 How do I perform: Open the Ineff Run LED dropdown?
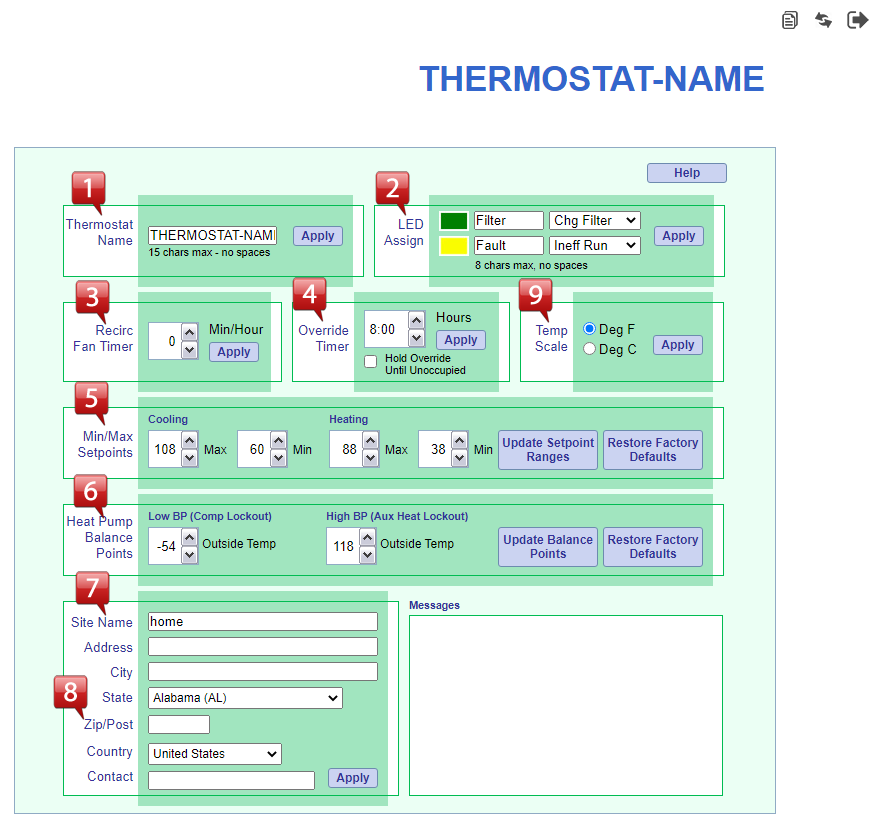[594, 245]
